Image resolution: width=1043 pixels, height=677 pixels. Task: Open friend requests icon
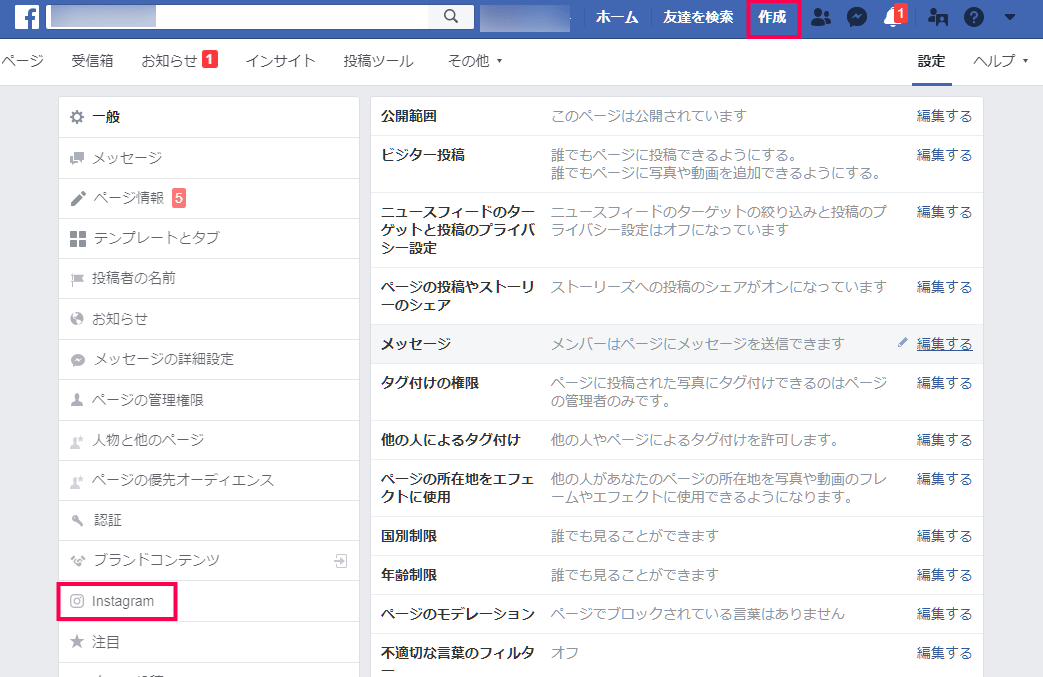(x=820, y=17)
